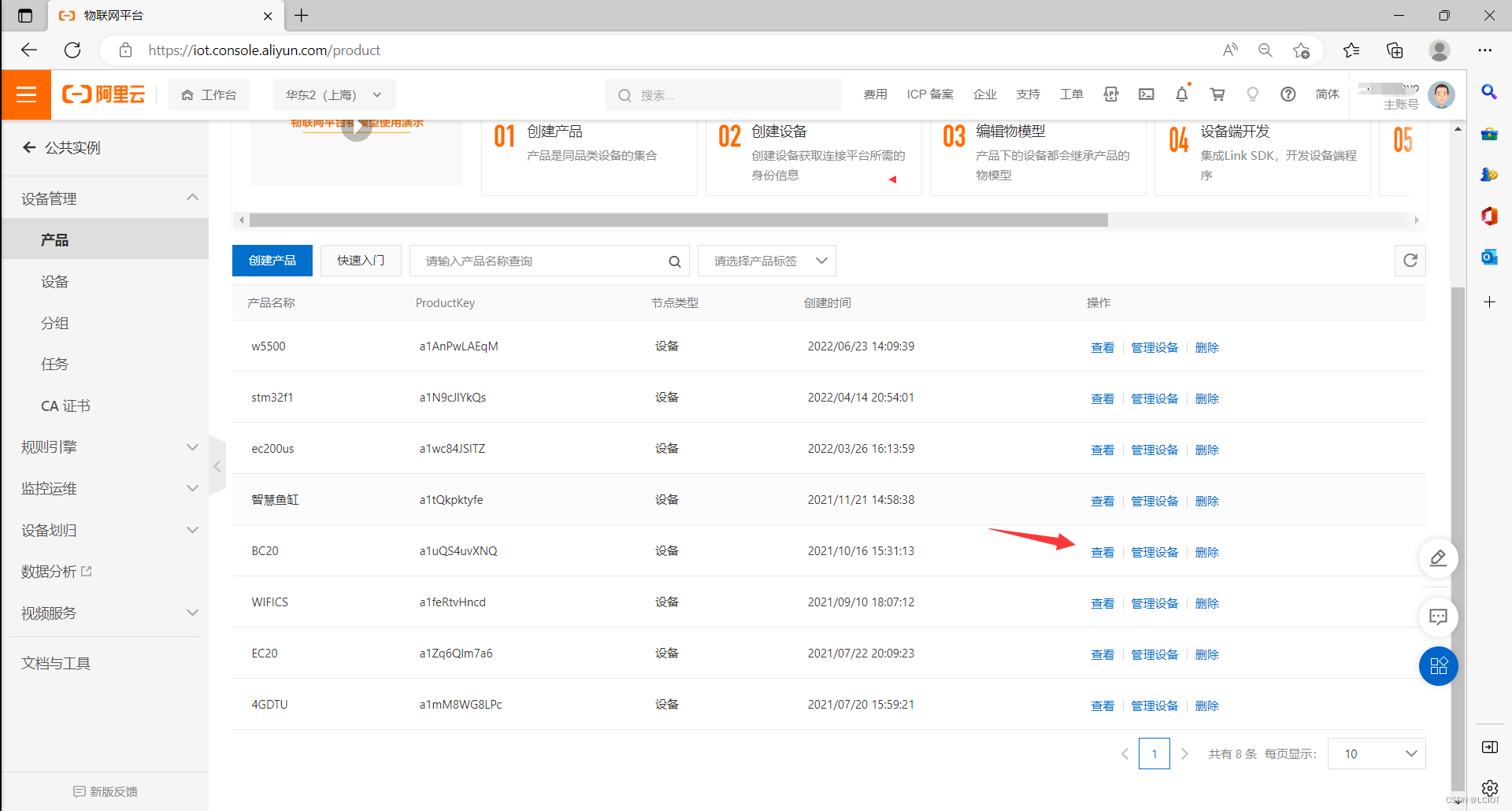Click the floating edit pencil button

[1438, 558]
